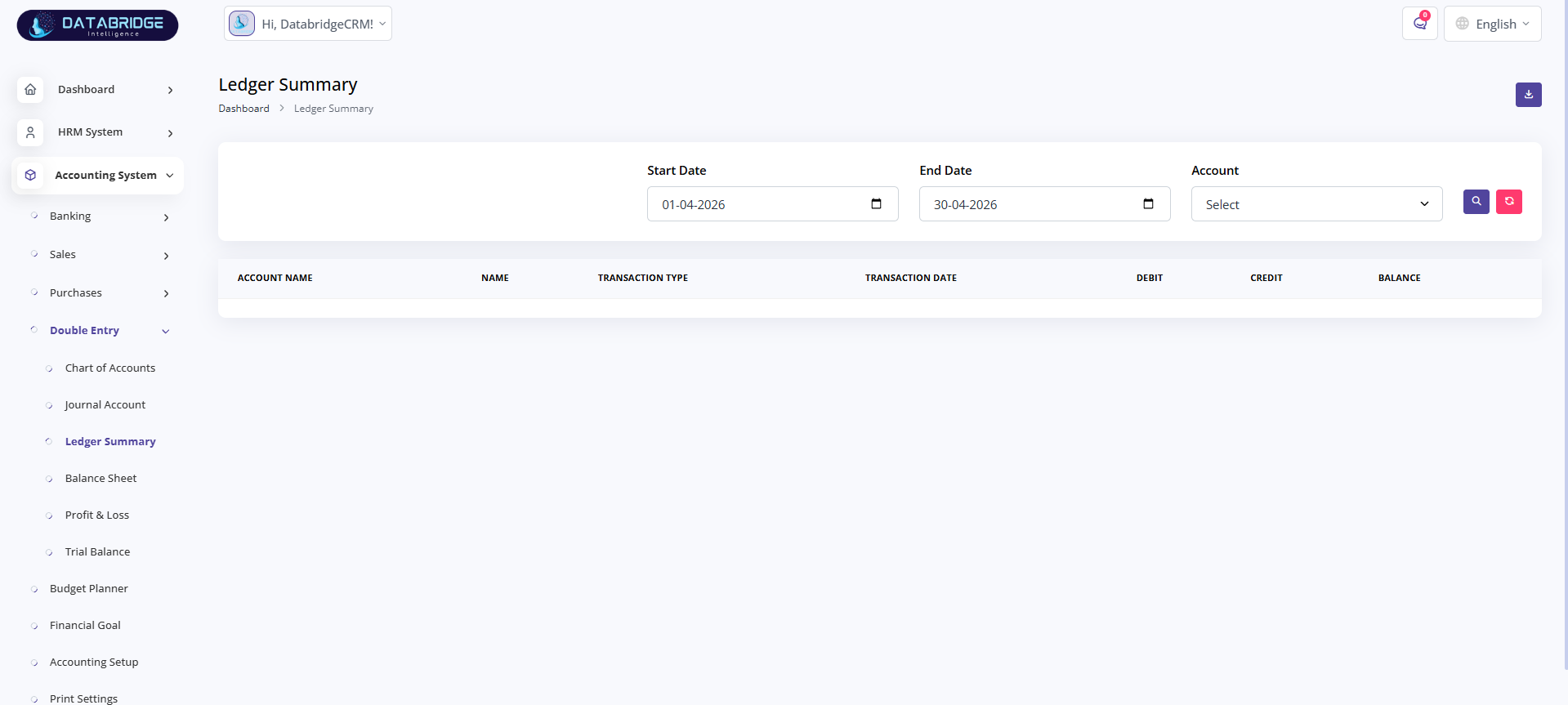This screenshot has width=1568, height=705.
Task: Open Accounting Setup
Action: point(94,663)
